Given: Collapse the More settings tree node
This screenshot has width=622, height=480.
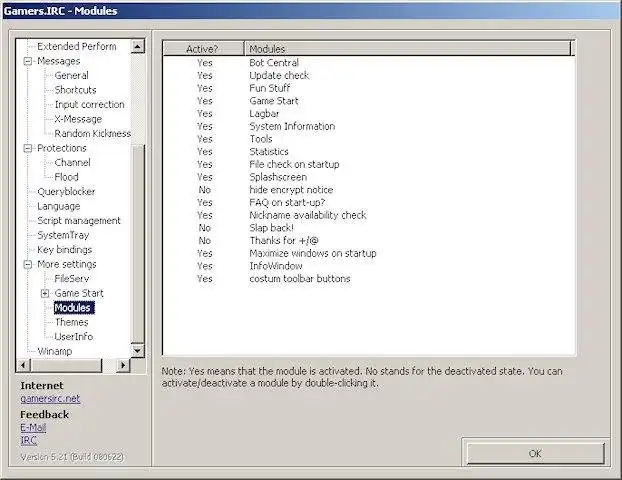Looking at the screenshot, I should [28, 265].
